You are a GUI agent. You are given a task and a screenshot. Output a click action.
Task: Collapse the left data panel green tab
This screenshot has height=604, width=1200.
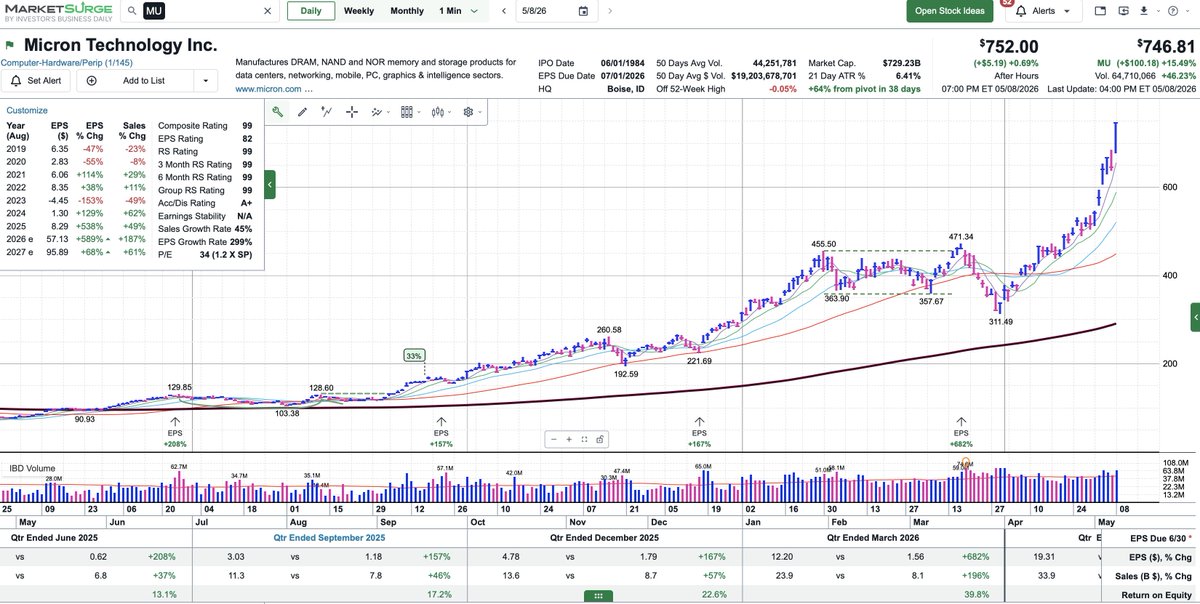tap(270, 185)
